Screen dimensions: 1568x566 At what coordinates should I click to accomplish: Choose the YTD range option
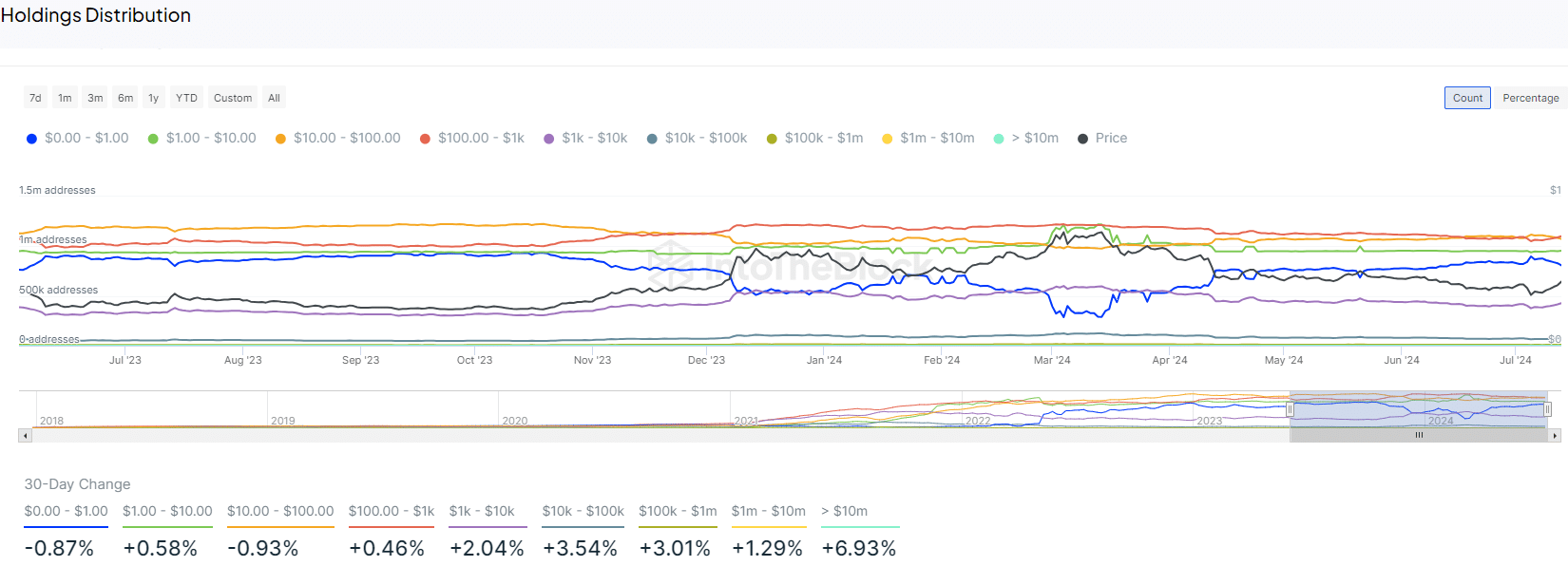tap(186, 98)
